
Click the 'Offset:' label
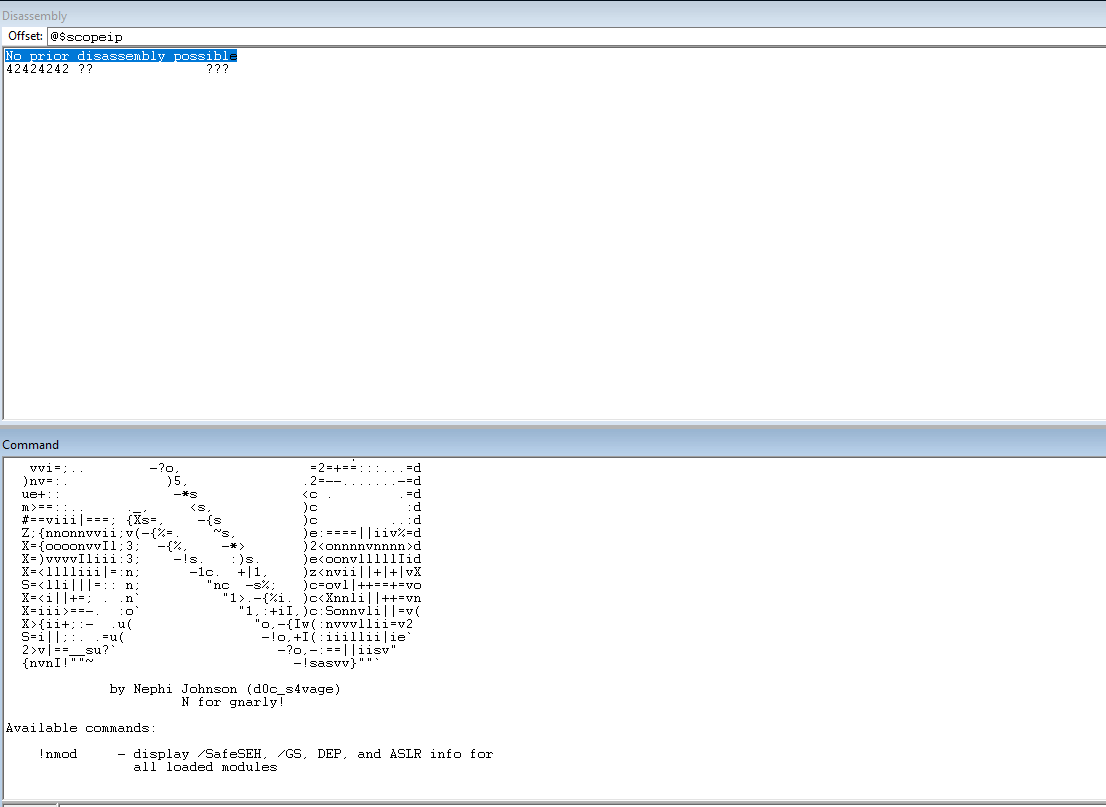(25, 36)
